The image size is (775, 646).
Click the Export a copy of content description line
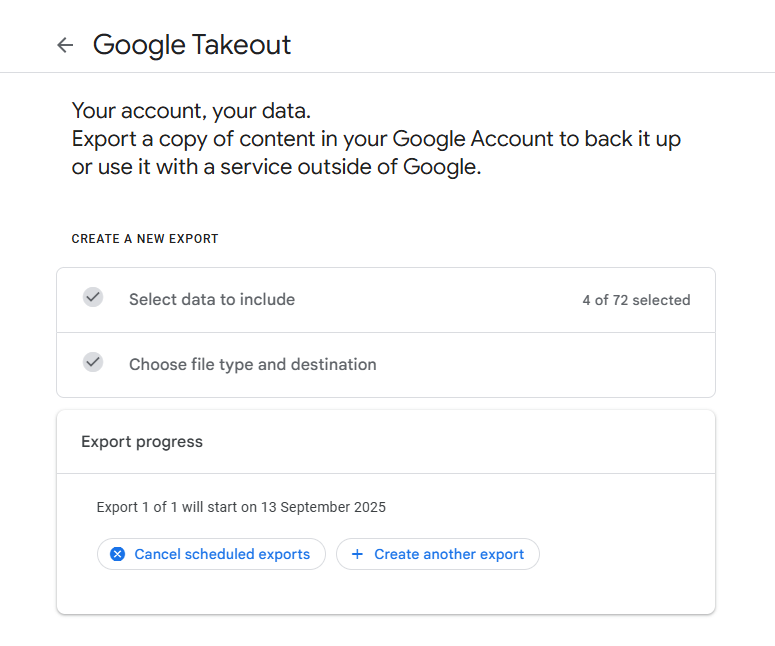coord(376,139)
